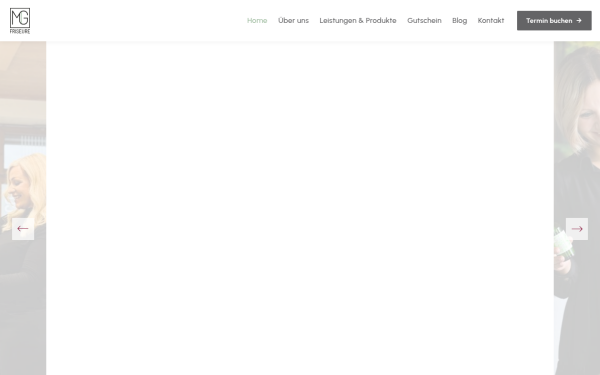This screenshot has height=375, width=600.
Task: Book appointment via Termin buchen button
Action: point(554,21)
